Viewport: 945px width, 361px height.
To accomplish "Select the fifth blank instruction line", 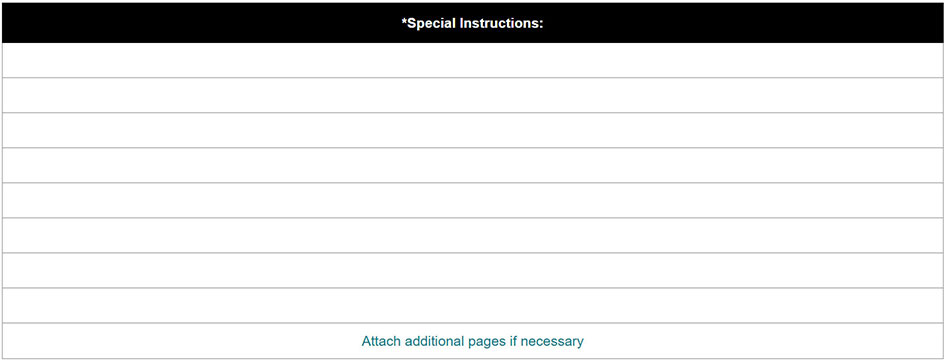I will point(472,200).
